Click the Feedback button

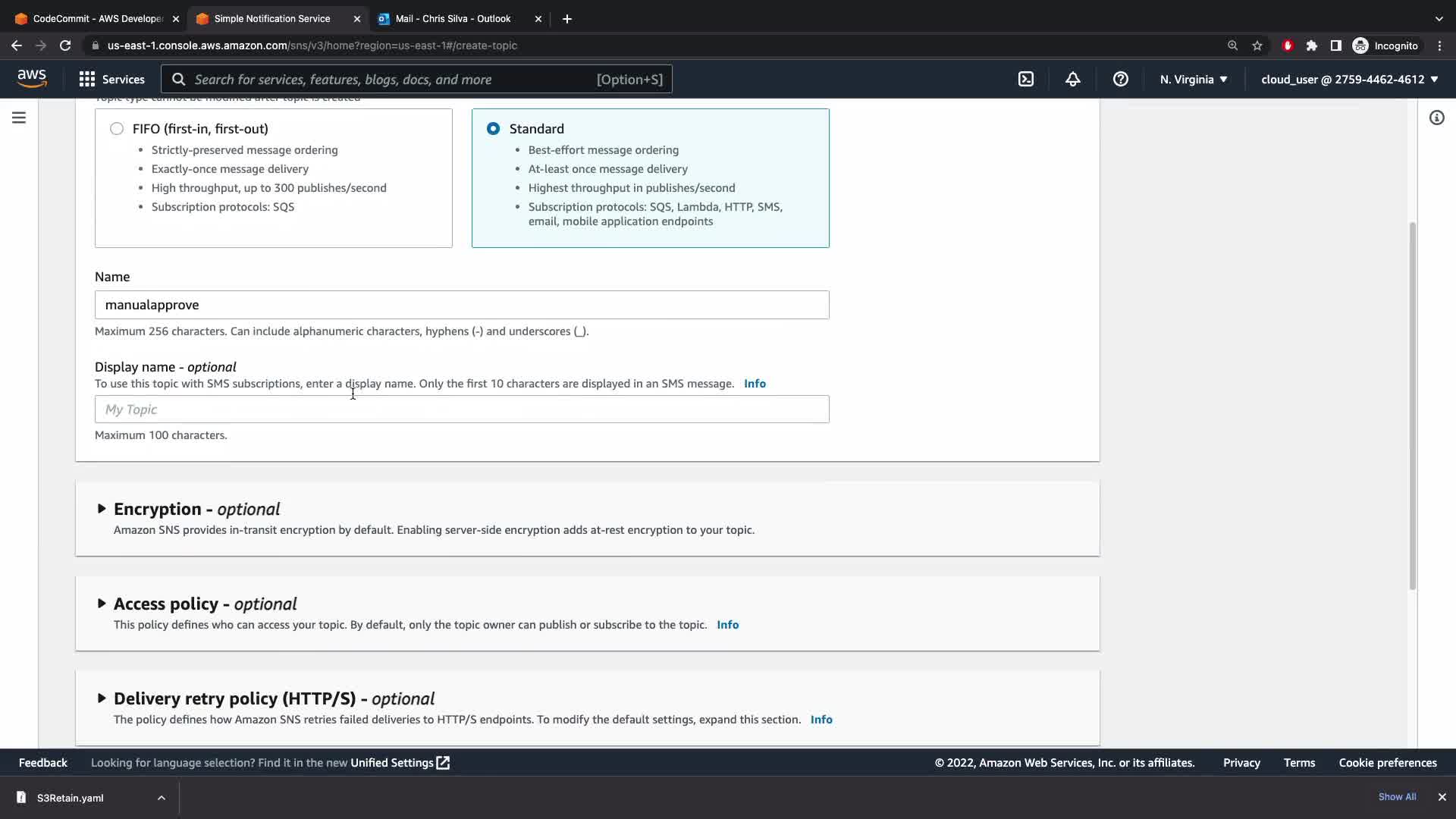42,763
